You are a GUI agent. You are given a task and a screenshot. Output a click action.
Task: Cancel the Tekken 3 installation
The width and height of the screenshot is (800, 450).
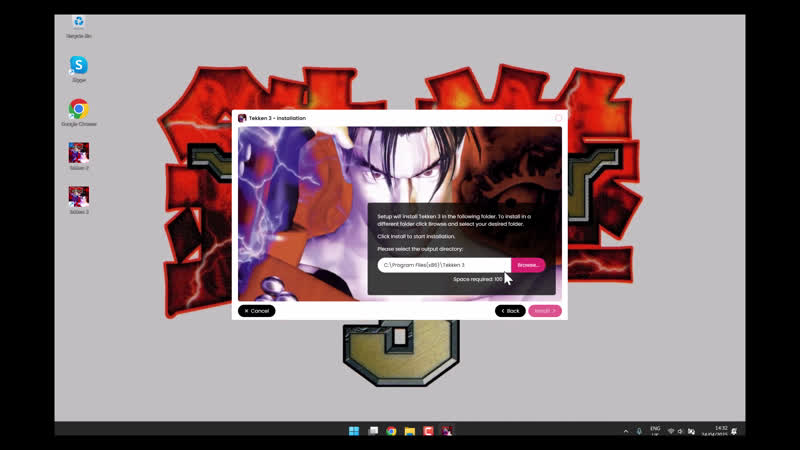point(257,311)
